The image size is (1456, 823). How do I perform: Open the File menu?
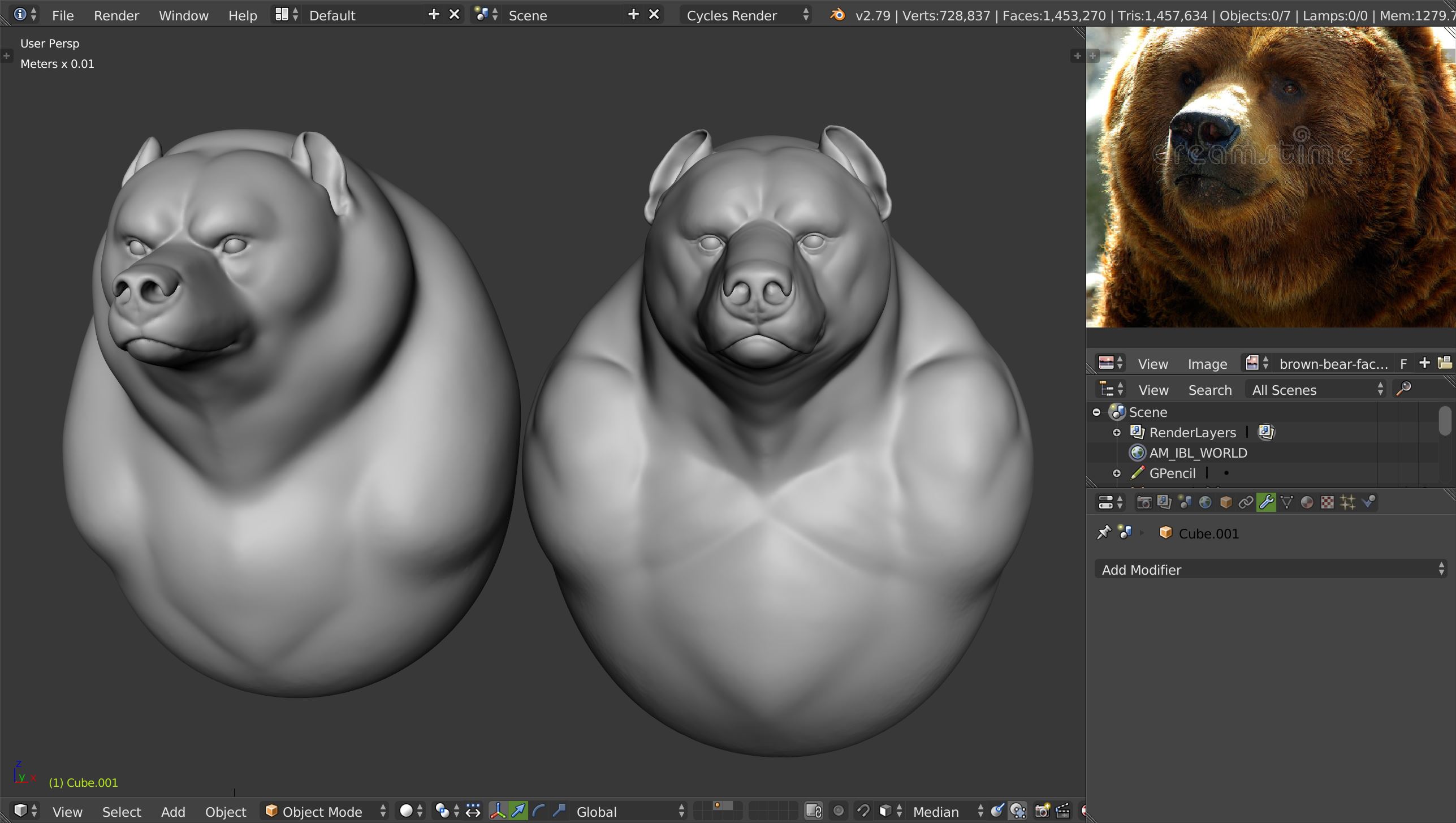[63, 15]
